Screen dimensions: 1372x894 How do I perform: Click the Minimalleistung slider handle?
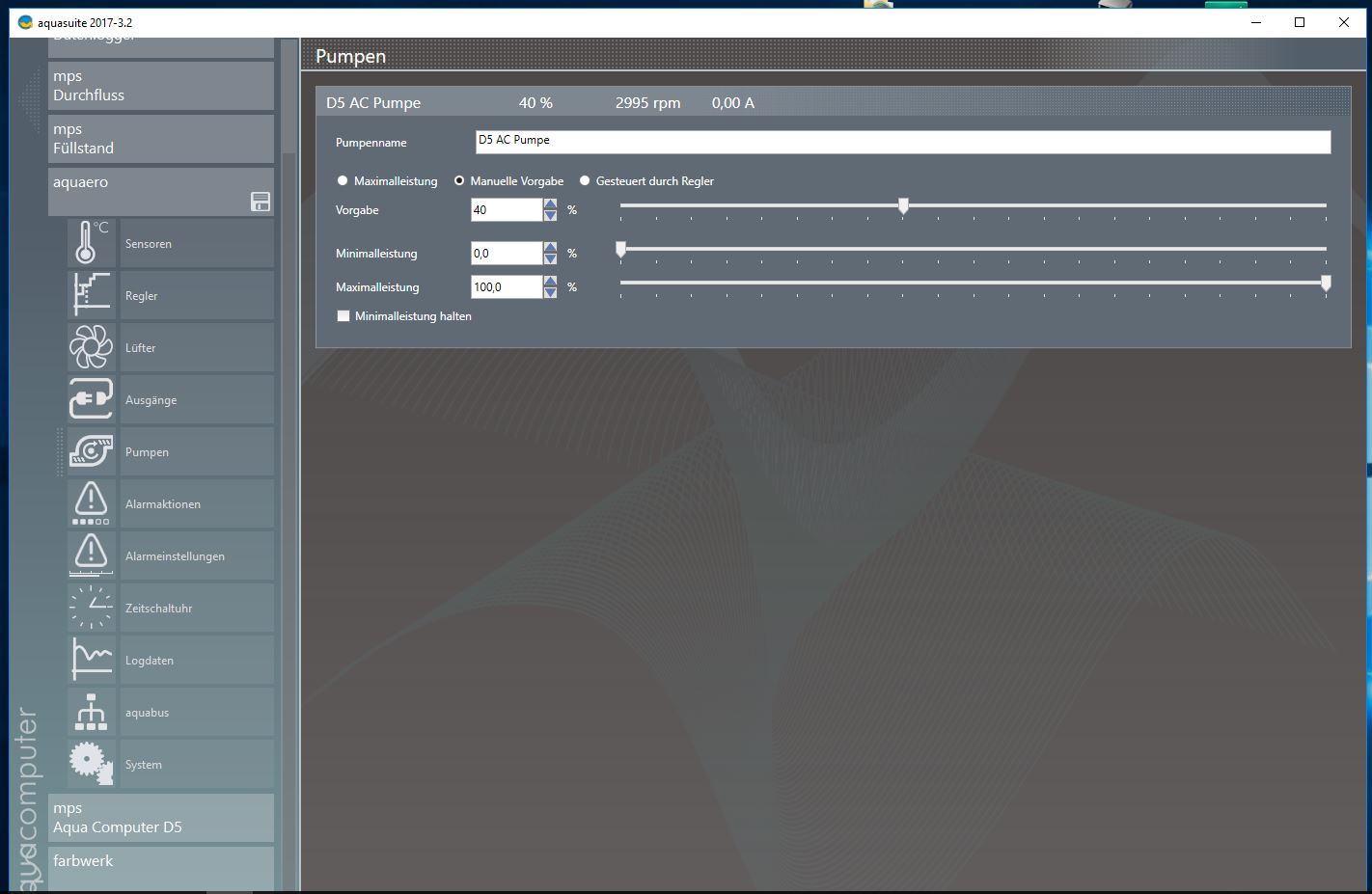point(620,249)
